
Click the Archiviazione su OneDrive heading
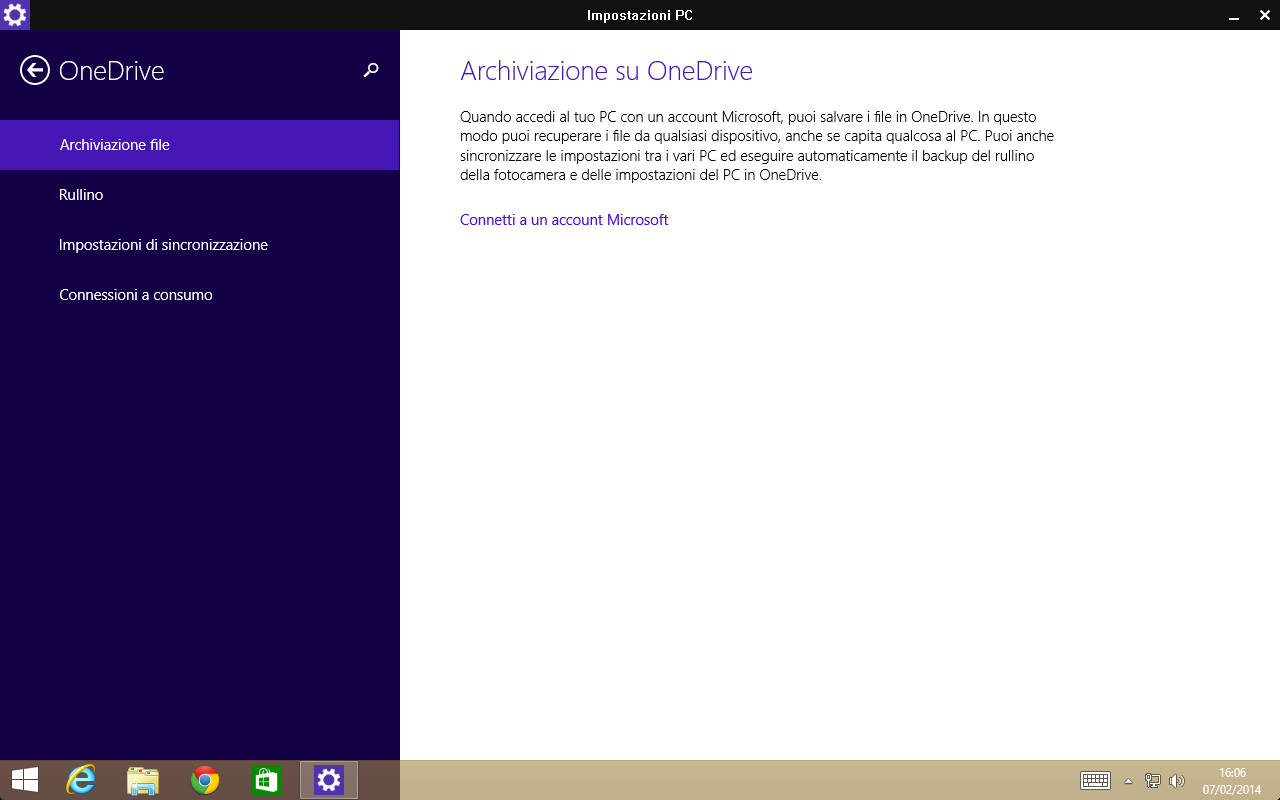coord(606,71)
